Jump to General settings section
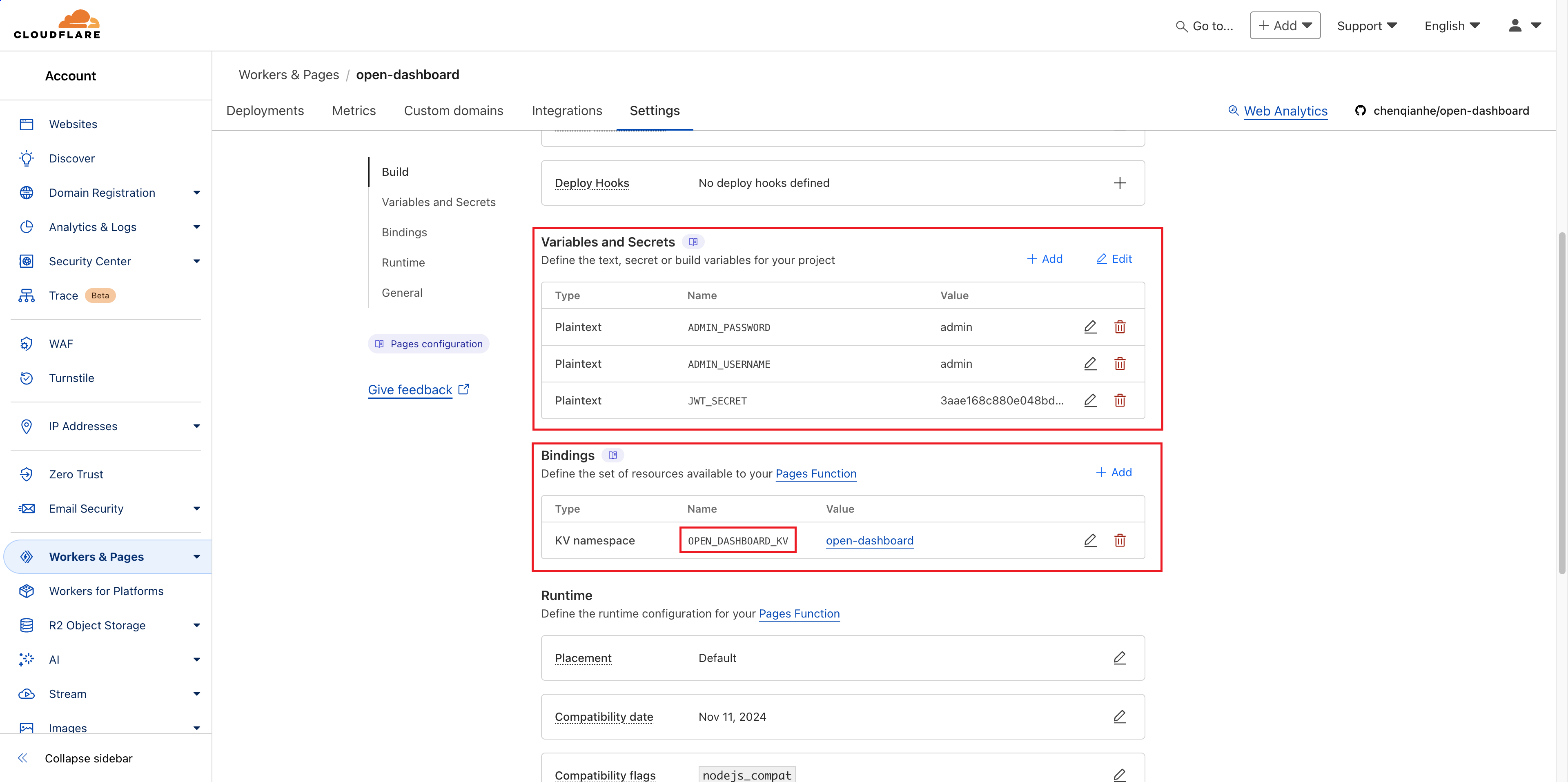This screenshot has height=782, width=1568. (402, 293)
